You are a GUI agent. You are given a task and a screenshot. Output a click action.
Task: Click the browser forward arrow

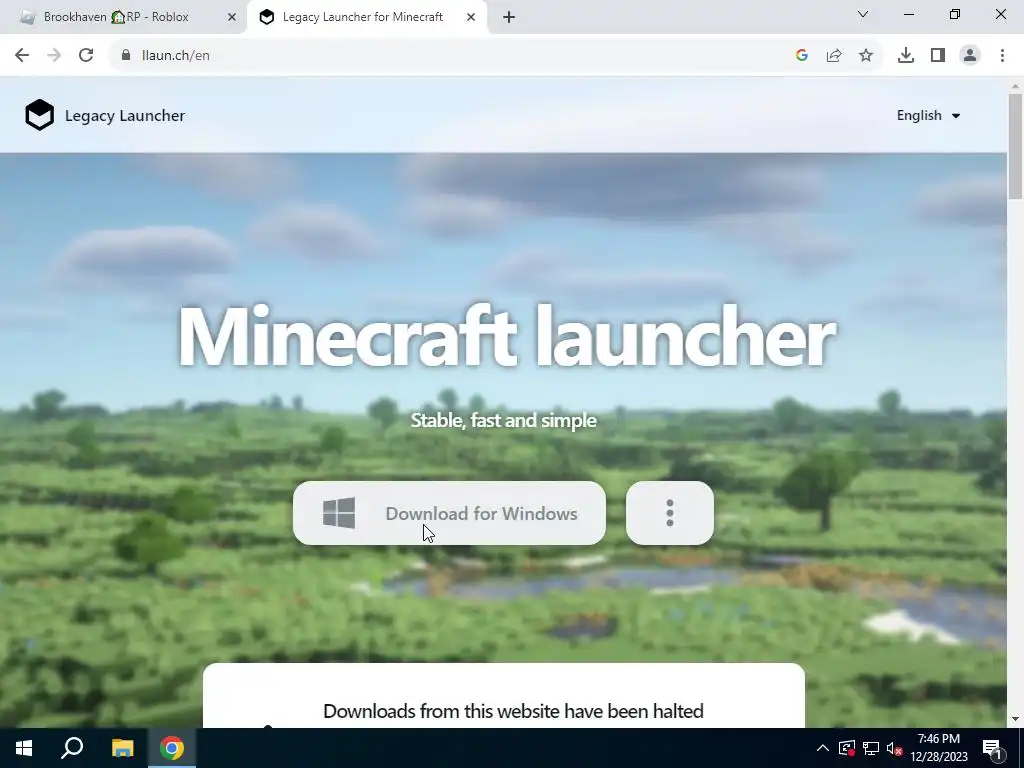pos(54,56)
